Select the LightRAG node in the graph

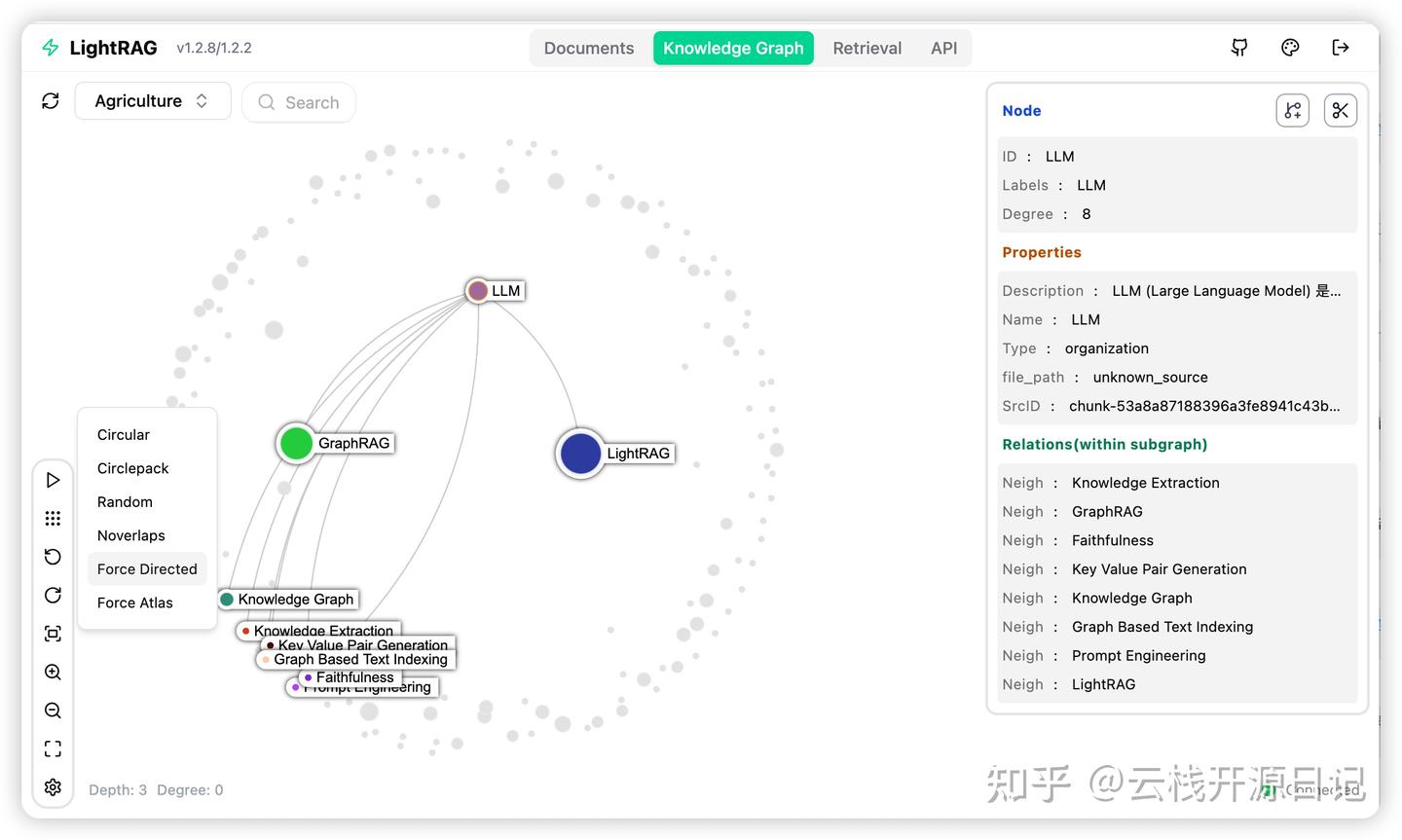click(580, 453)
